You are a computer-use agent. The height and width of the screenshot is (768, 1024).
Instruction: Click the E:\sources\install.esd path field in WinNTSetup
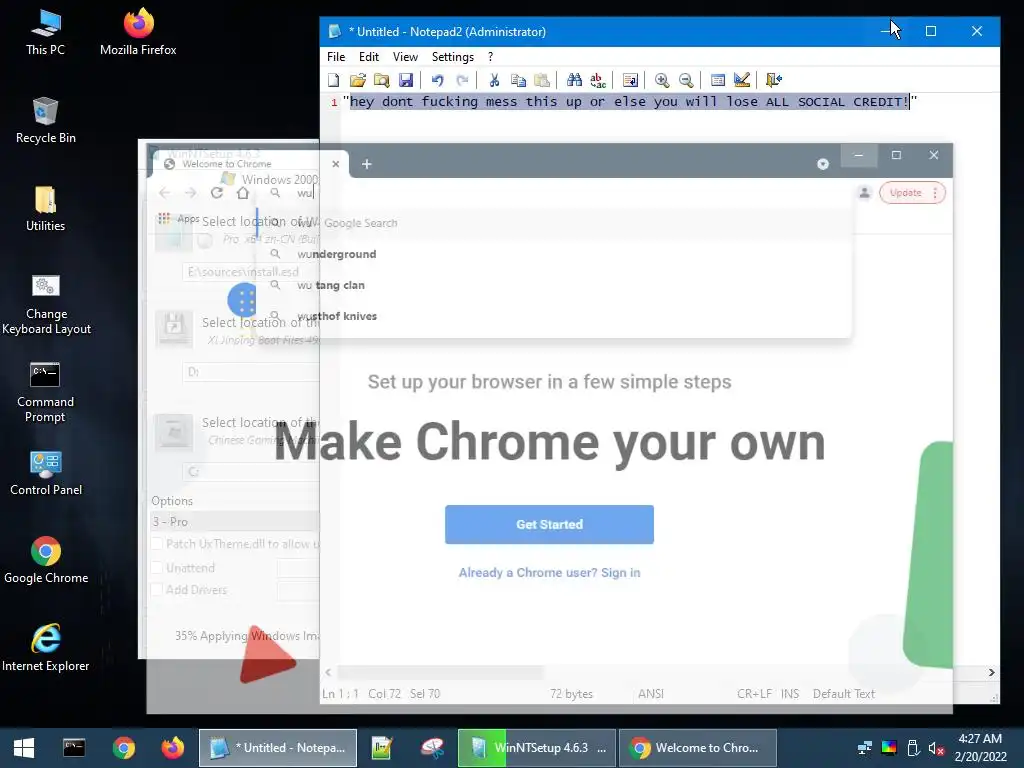tap(251, 272)
